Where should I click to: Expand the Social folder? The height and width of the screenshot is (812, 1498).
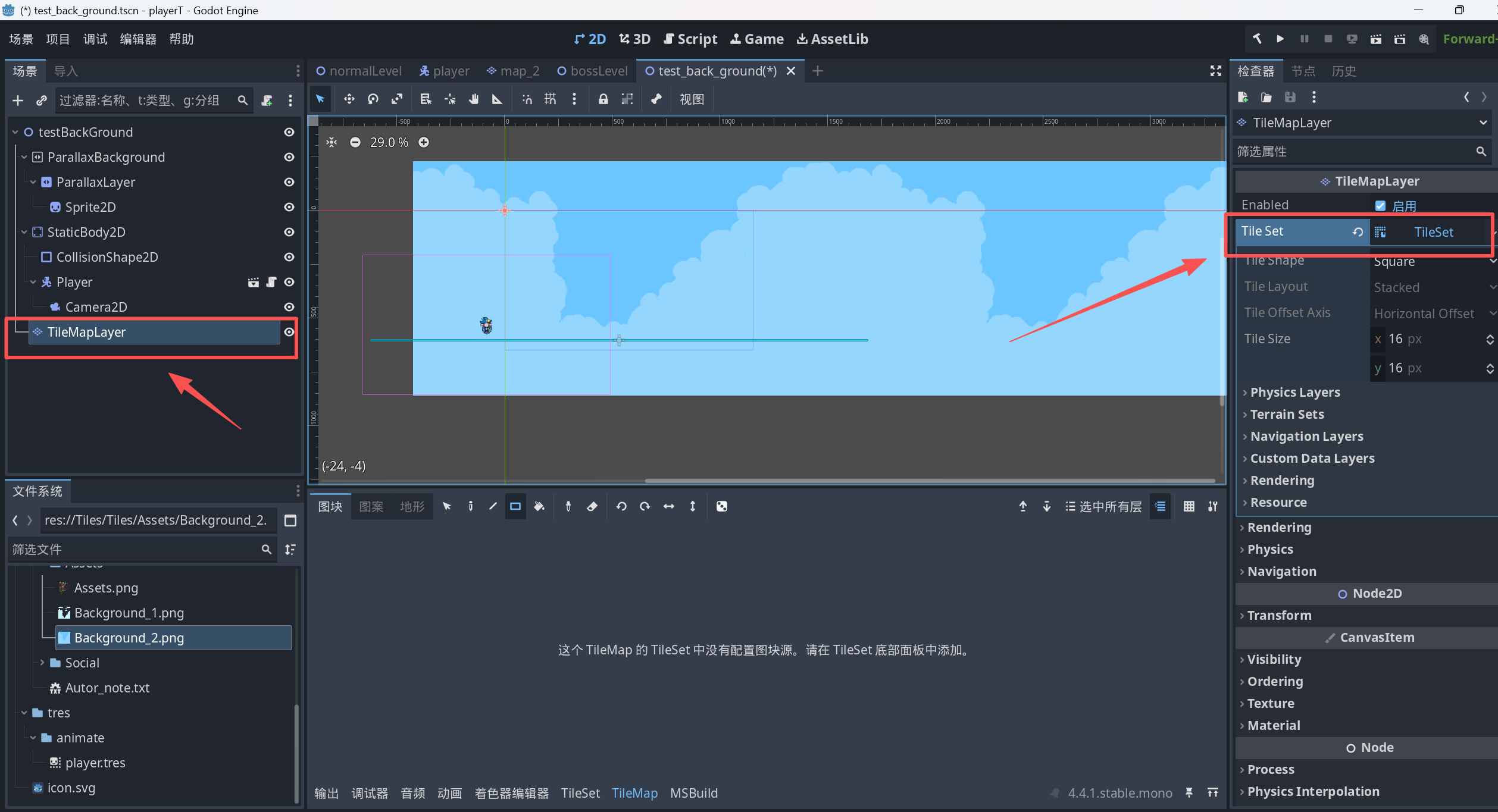(x=42, y=663)
